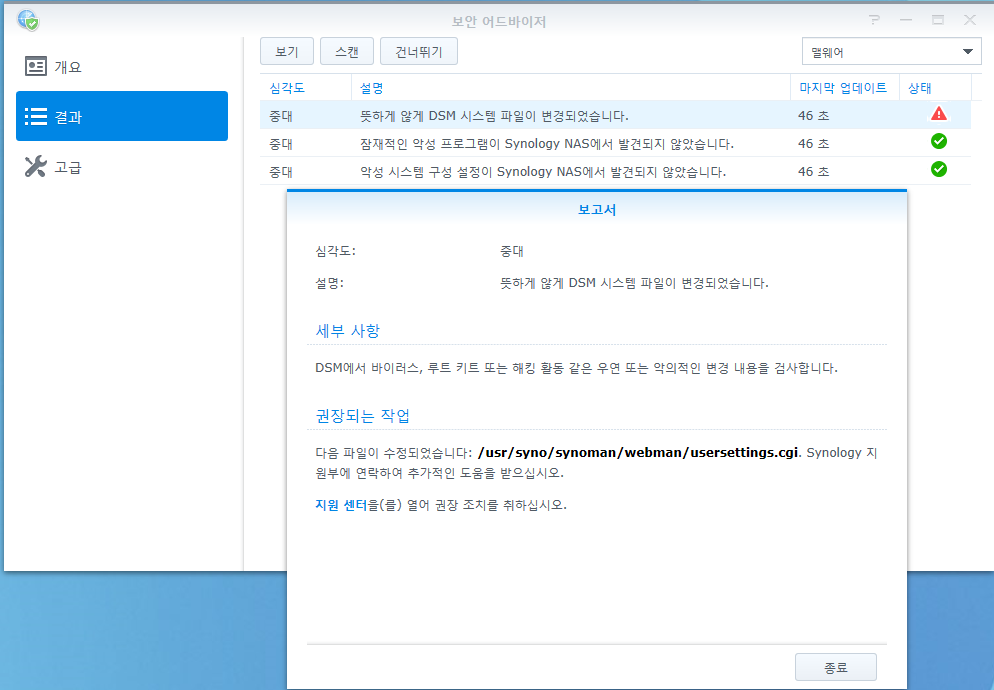Select row 악성 시스템 구성 설정이 Synology NAS

pos(615,171)
